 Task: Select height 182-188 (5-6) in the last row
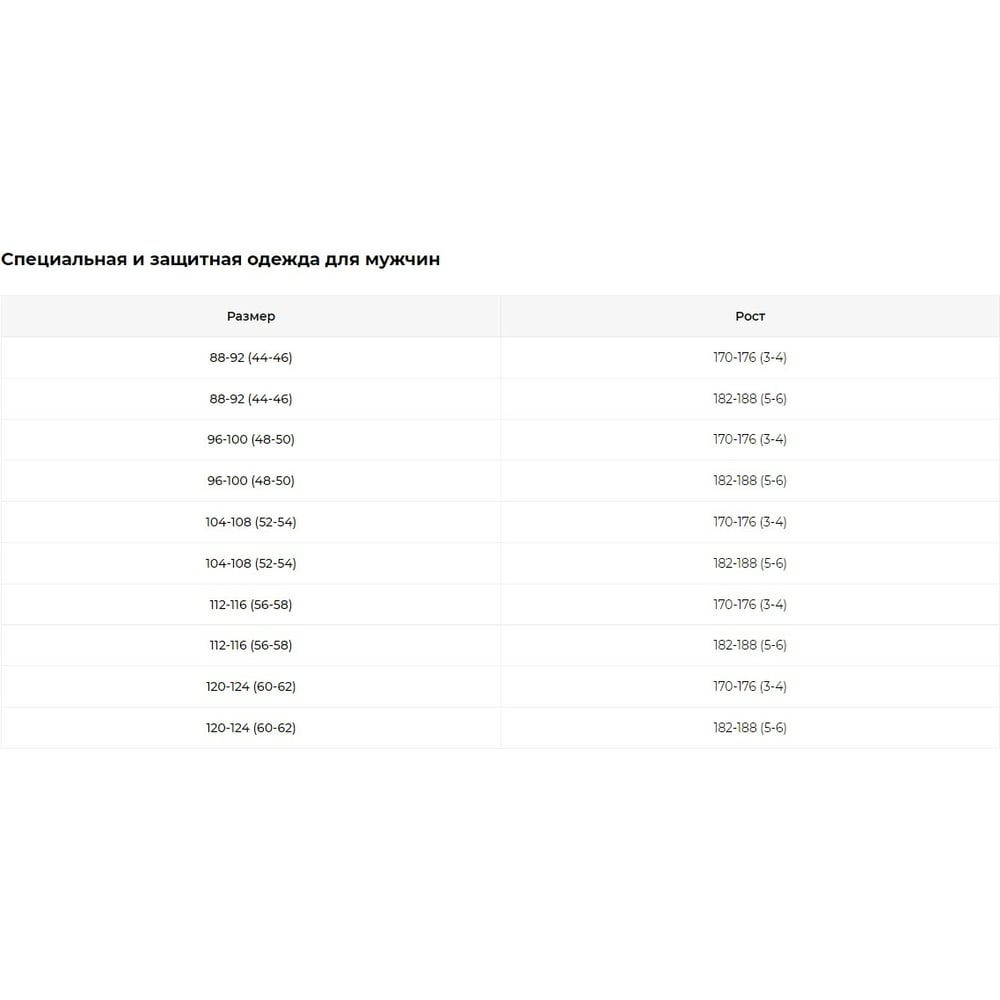[x=749, y=728]
